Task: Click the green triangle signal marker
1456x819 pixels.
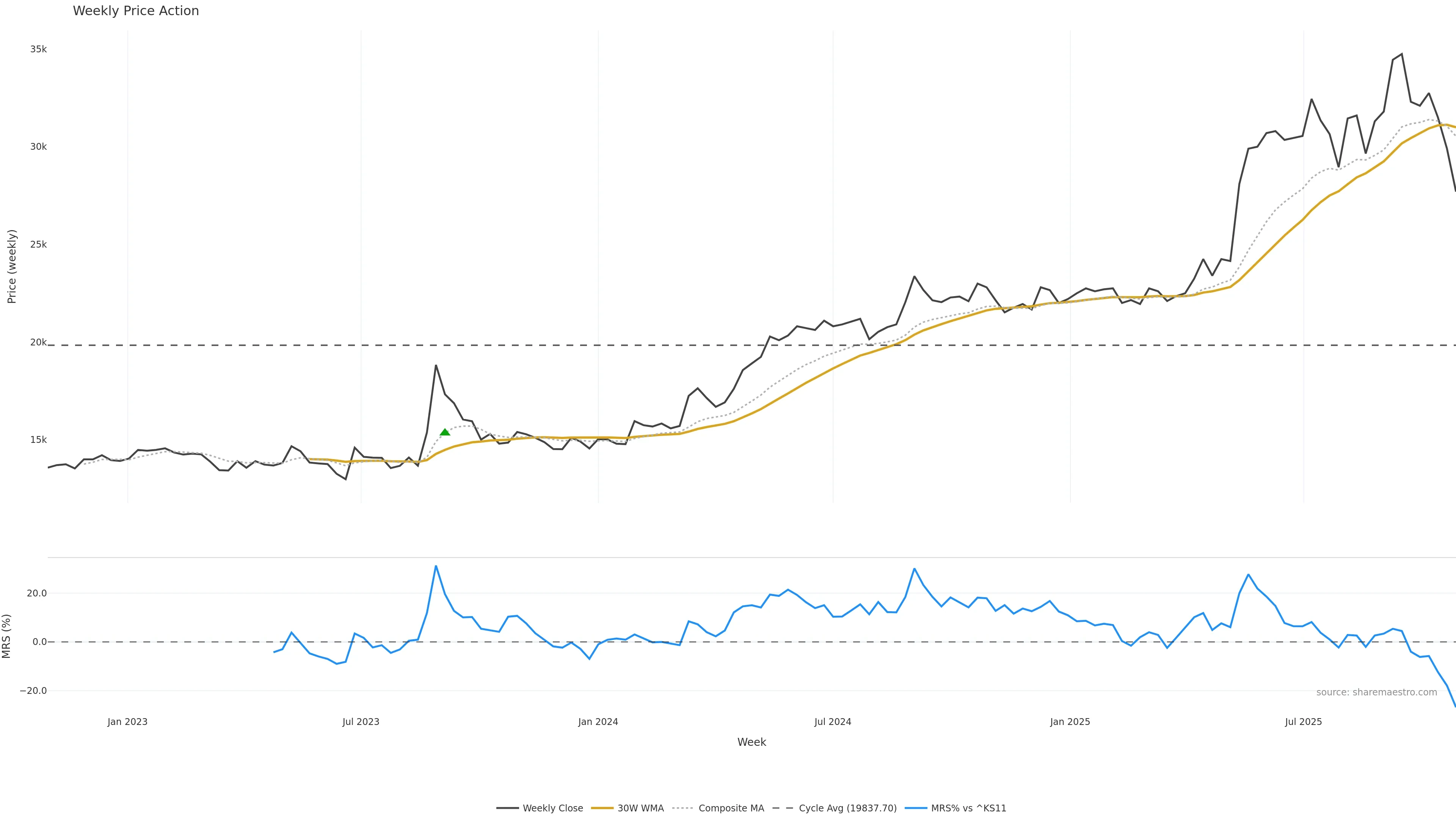Action: 445,432
